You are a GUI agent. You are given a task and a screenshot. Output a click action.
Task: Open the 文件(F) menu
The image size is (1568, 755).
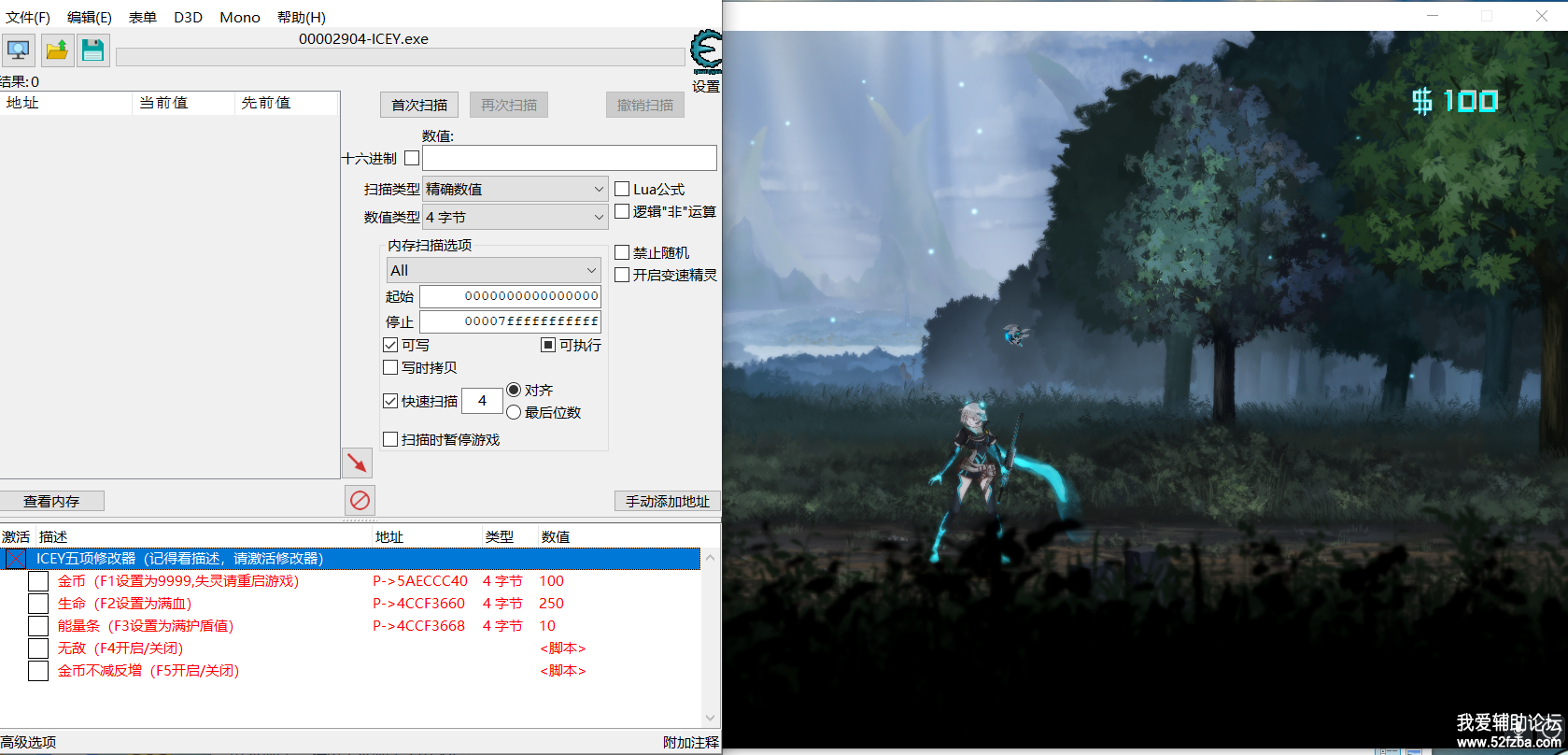point(28,17)
